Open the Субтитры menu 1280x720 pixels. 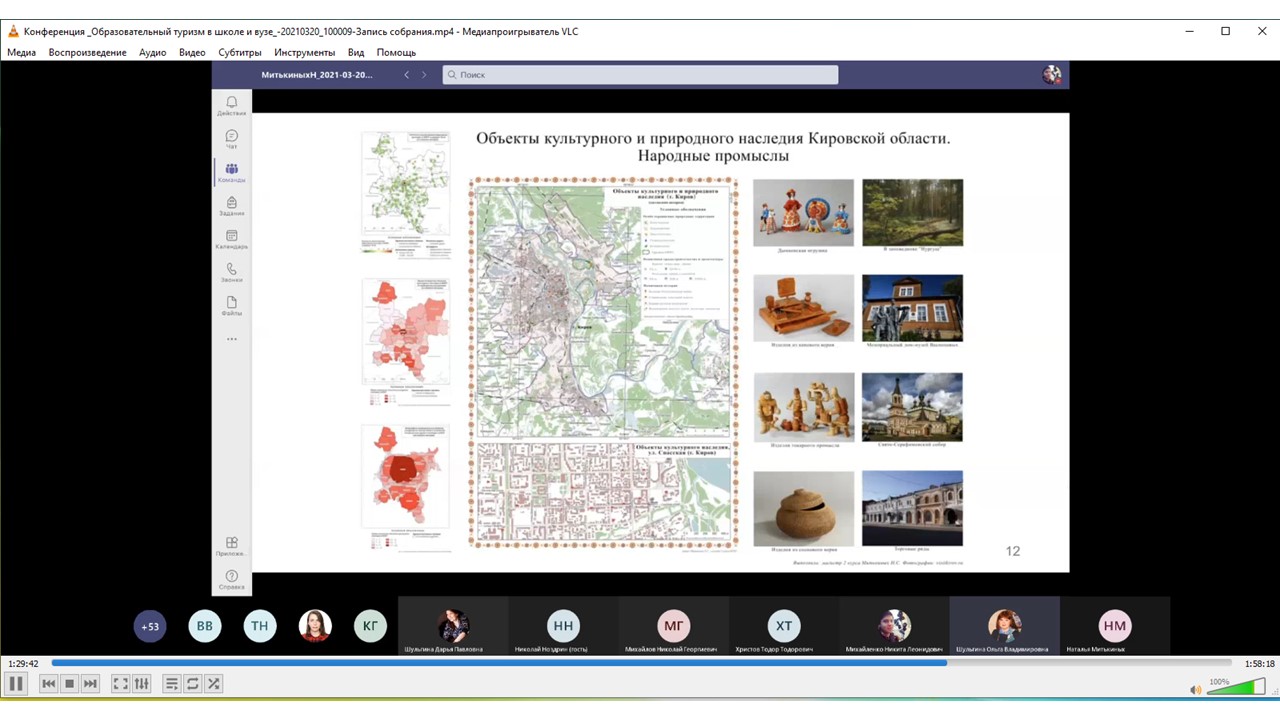[x=239, y=52]
